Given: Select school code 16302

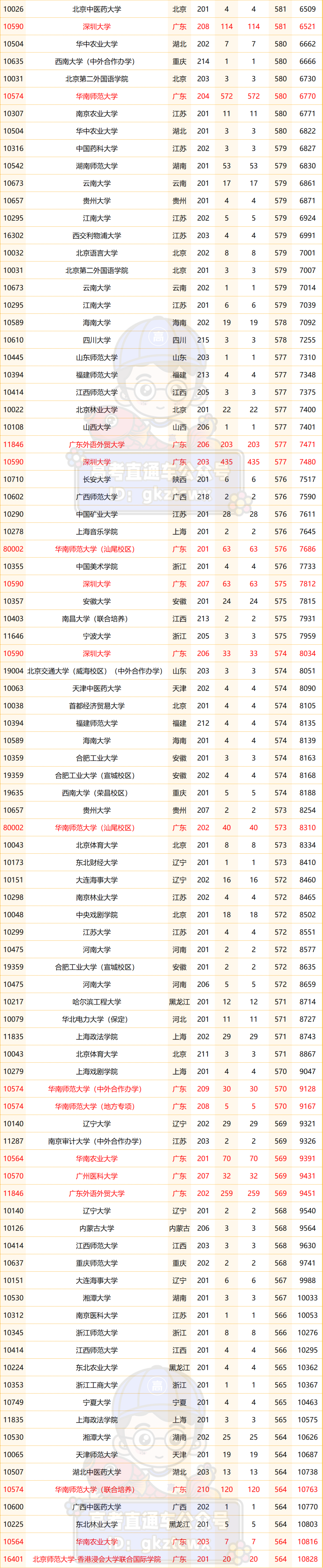Looking at the screenshot, I should pyautogui.click(x=13, y=236).
